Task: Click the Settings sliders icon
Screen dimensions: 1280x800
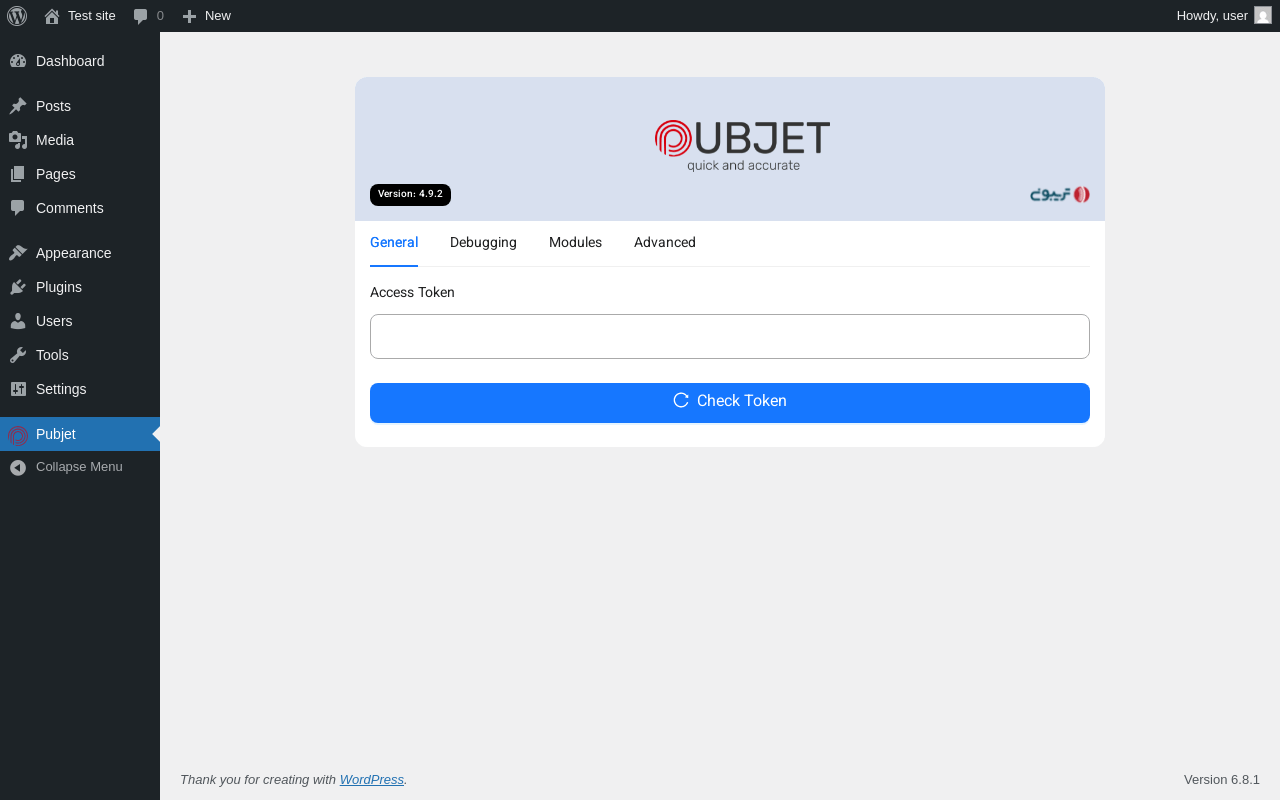Action: coord(18,389)
